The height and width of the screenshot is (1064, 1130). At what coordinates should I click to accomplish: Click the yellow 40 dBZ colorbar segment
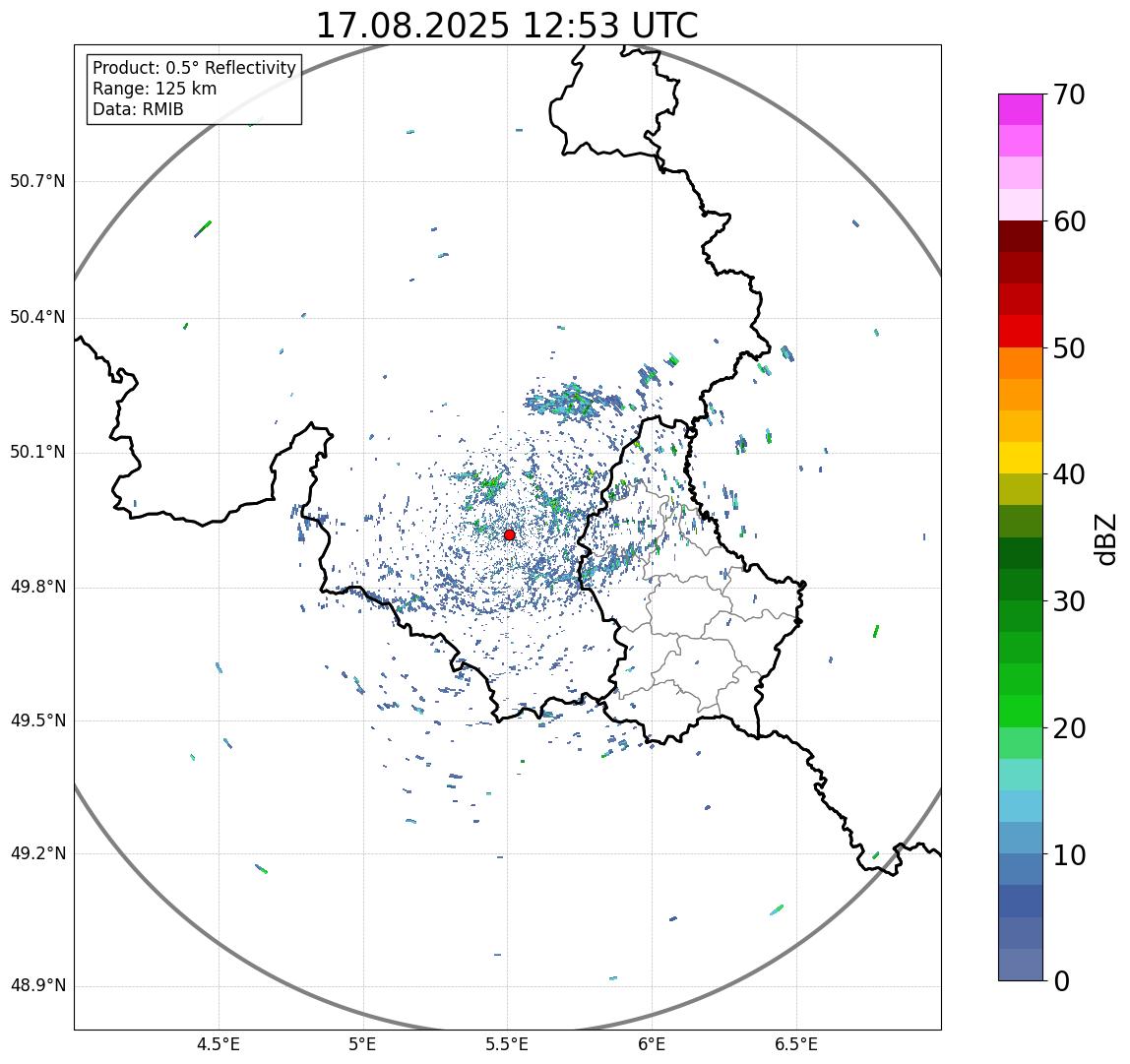1021,458
